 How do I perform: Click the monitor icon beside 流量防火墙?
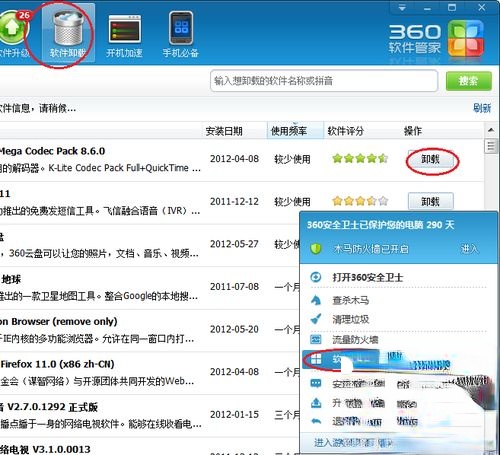(x=315, y=339)
